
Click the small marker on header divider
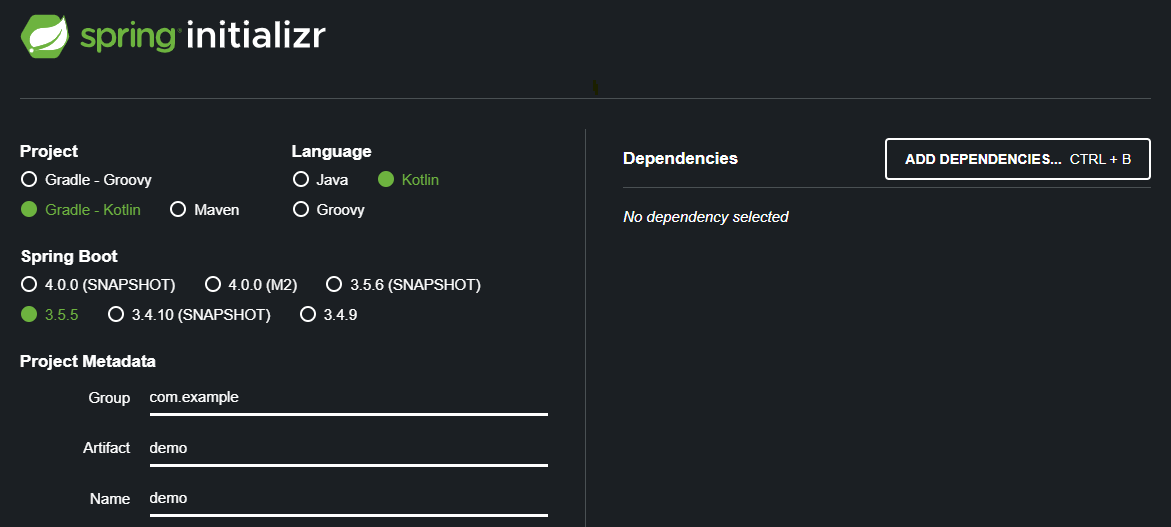pyautogui.click(x=596, y=88)
